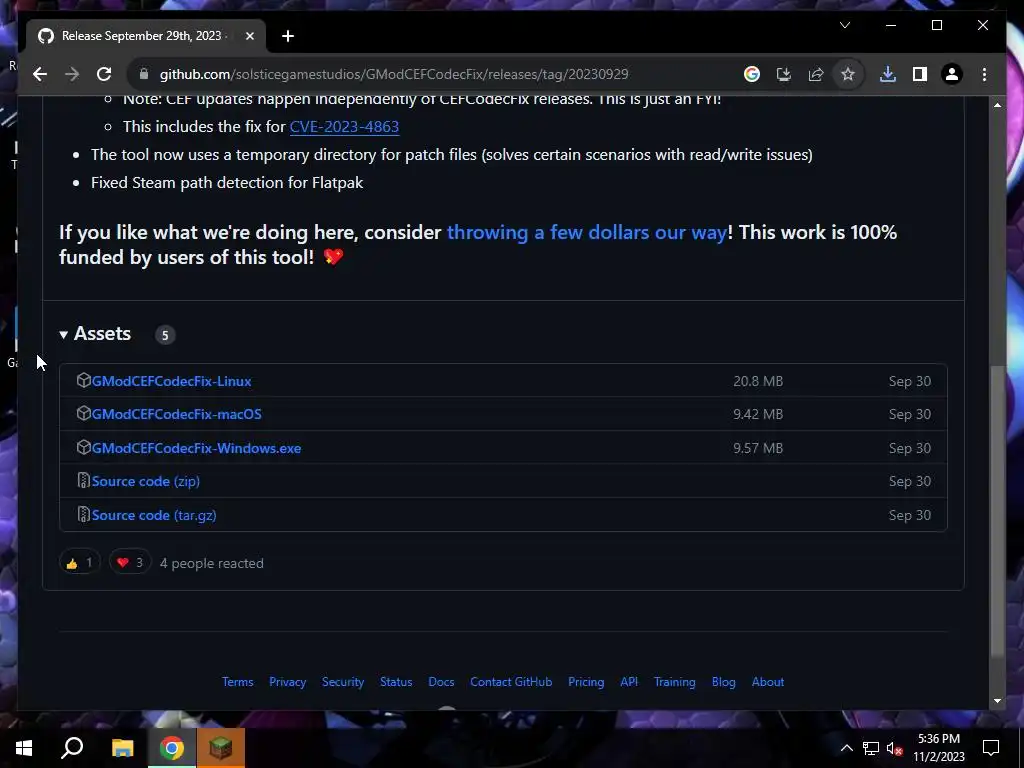Screen dimensions: 1024x768
Task: Open the Chrome downloads icon
Action: coord(888,74)
